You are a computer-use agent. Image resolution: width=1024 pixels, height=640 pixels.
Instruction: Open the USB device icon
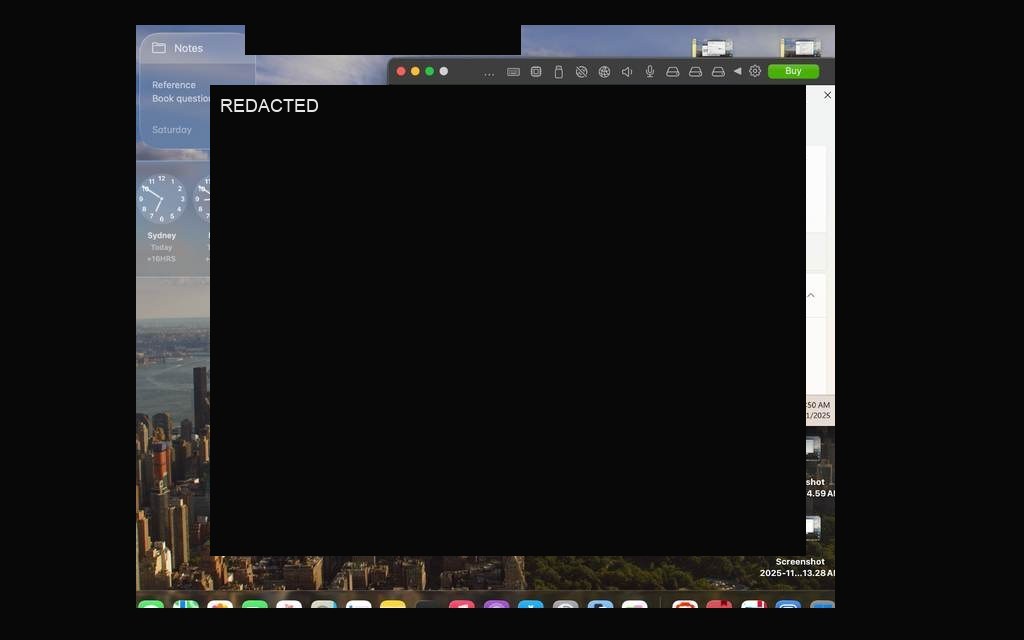point(558,72)
